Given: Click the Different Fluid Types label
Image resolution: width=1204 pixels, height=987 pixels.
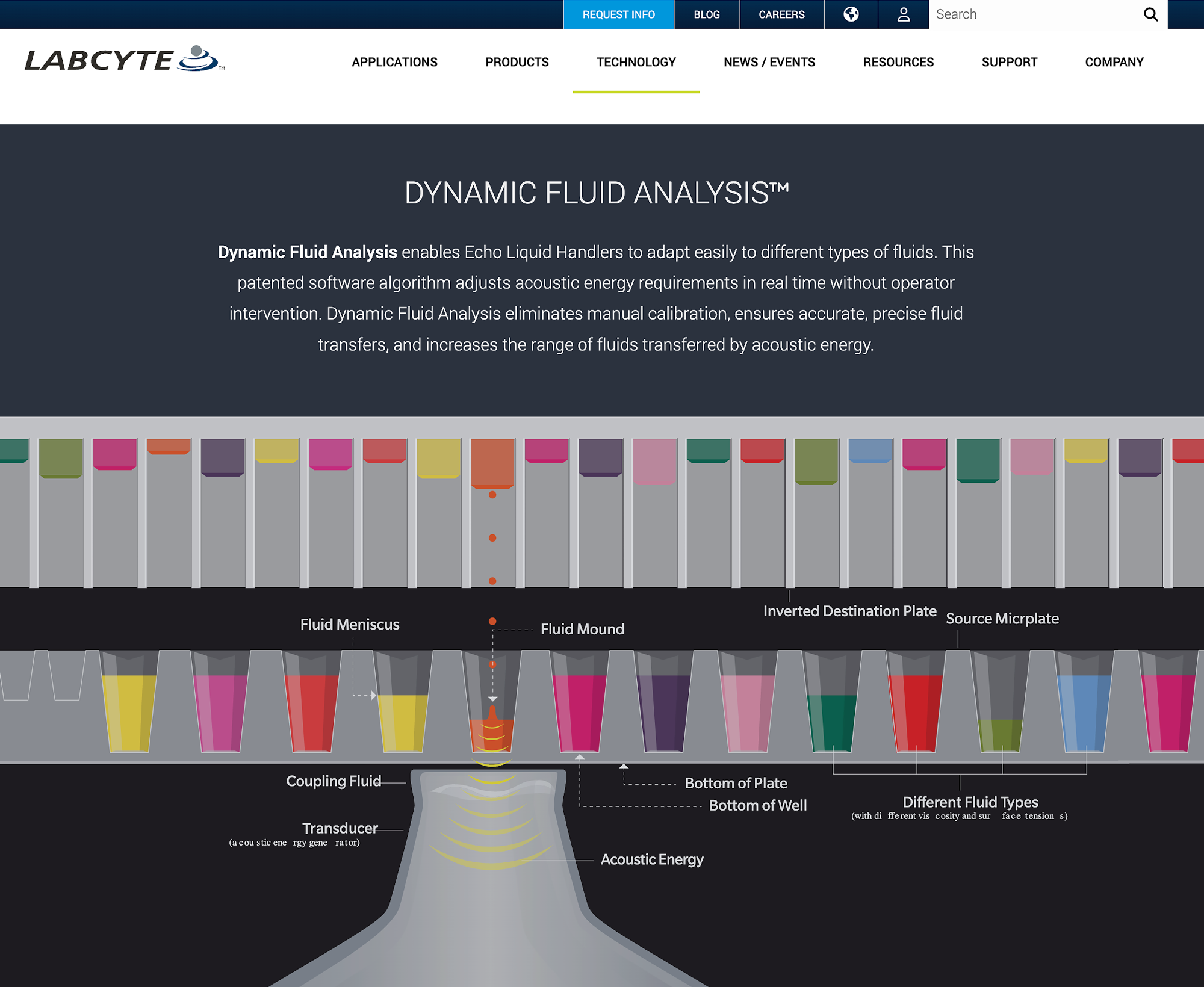Looking at the screenshot, I should point(970,802).
